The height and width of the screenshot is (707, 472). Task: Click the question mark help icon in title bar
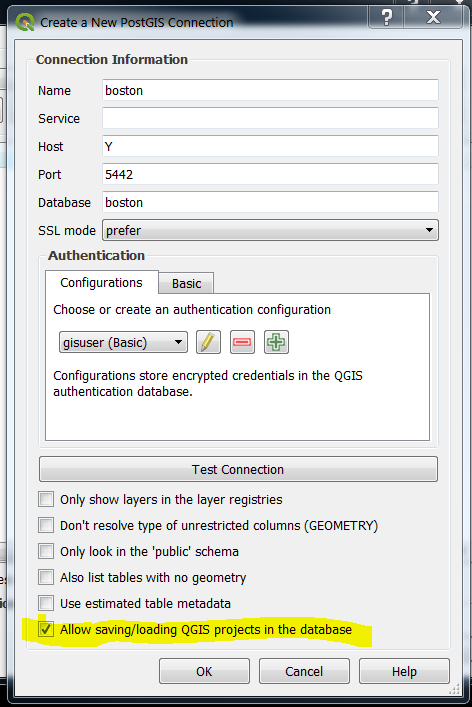pos(386,18)
